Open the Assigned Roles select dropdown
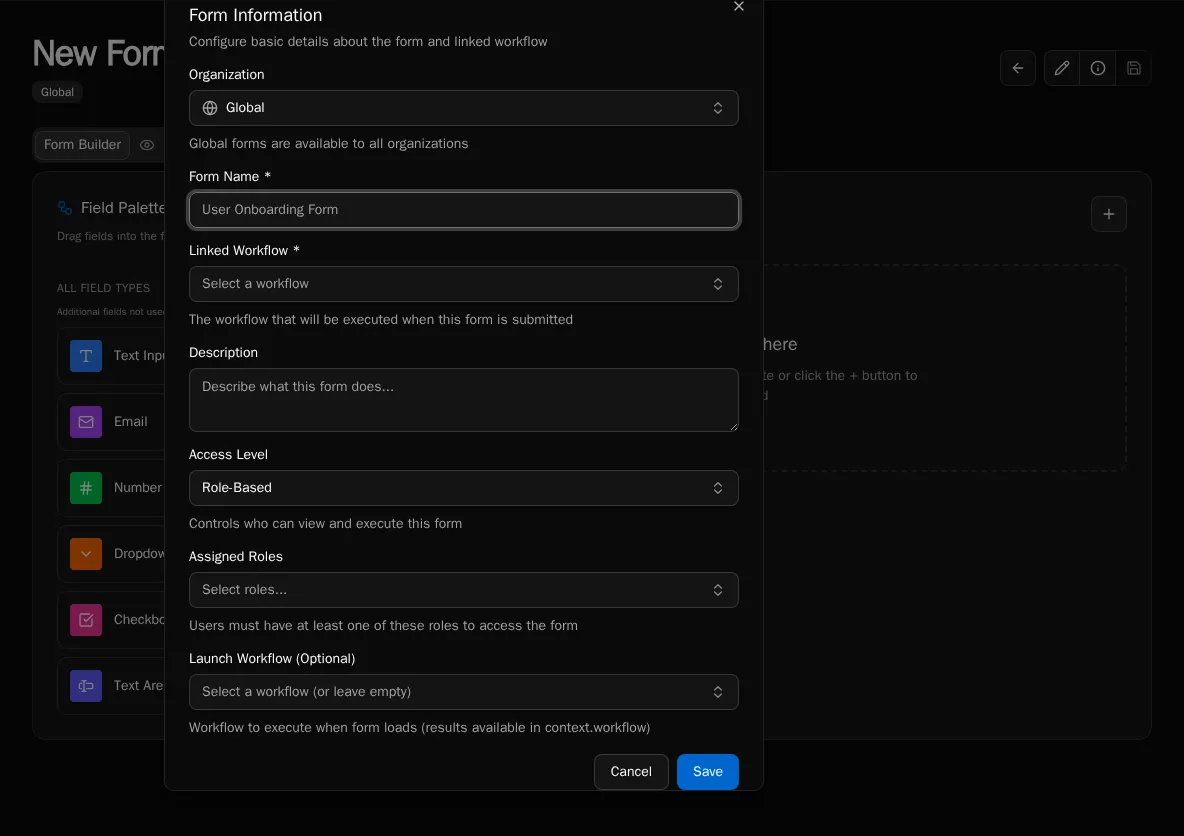The height and width of the screenshot is (836, 1184). (x=463, y=590)
